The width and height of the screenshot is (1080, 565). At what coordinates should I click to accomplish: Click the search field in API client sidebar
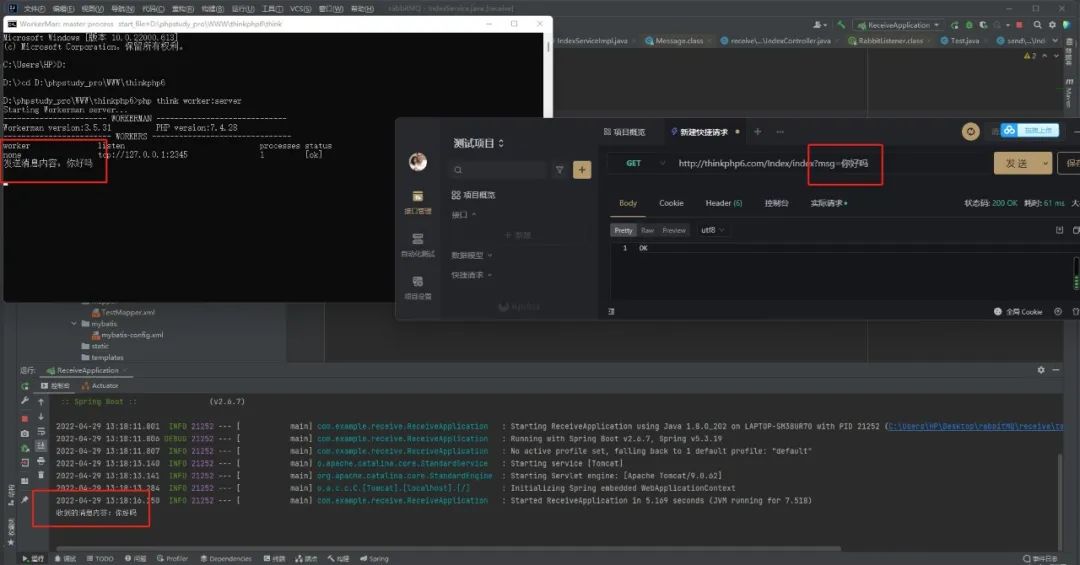[498, 170]
